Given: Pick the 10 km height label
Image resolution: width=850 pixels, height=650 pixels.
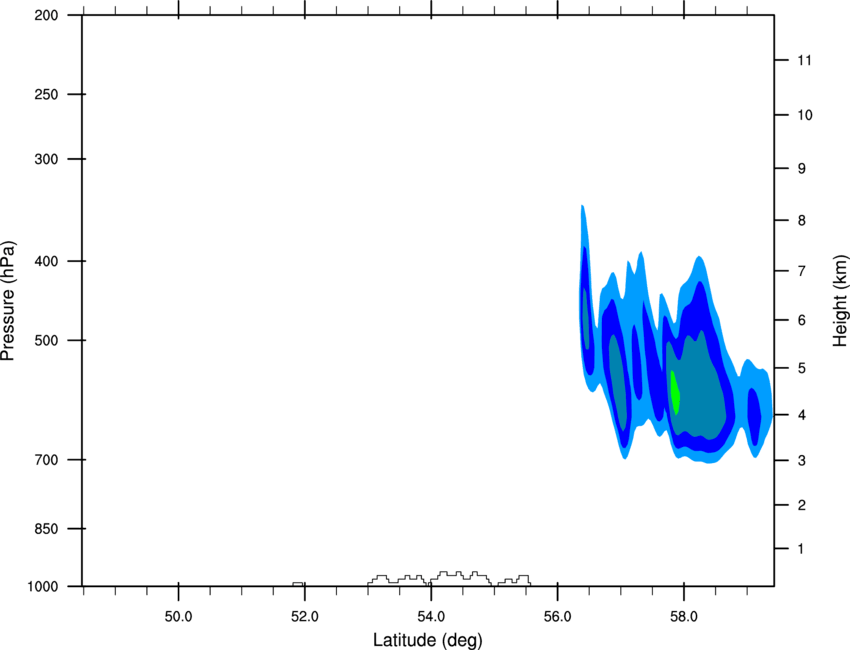Looking at the screenshot, I should click(x=805, y=115).
